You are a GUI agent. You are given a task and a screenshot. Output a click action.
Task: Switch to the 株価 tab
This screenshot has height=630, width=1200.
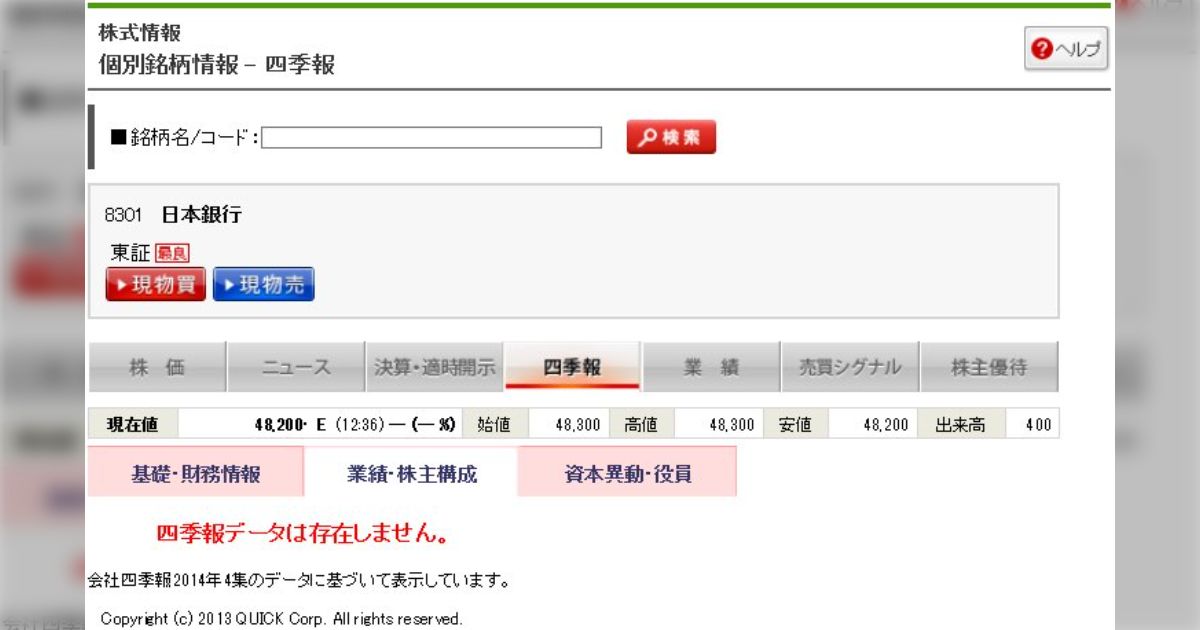157,367
